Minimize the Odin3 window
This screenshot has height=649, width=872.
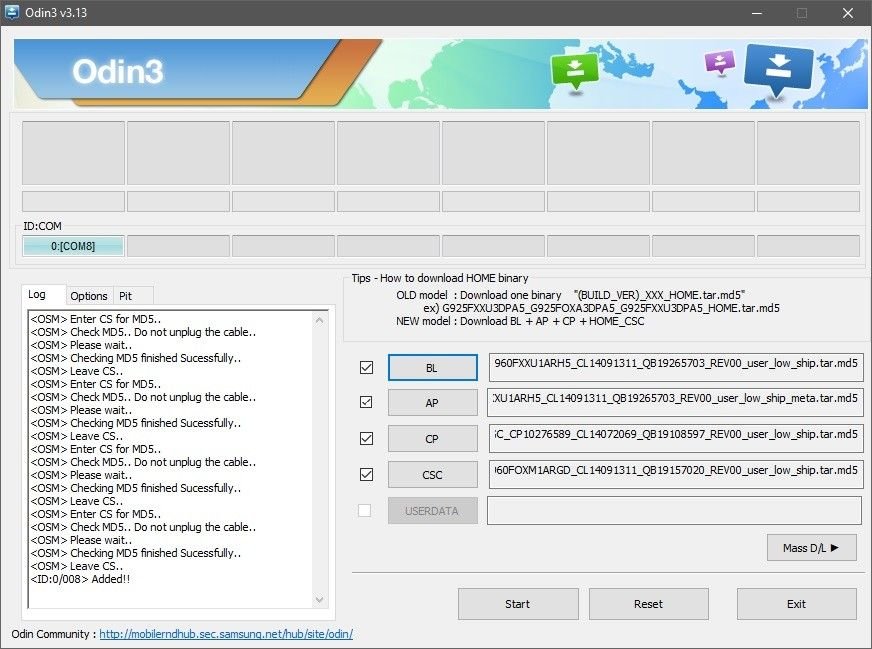click(x=756, y=13)
